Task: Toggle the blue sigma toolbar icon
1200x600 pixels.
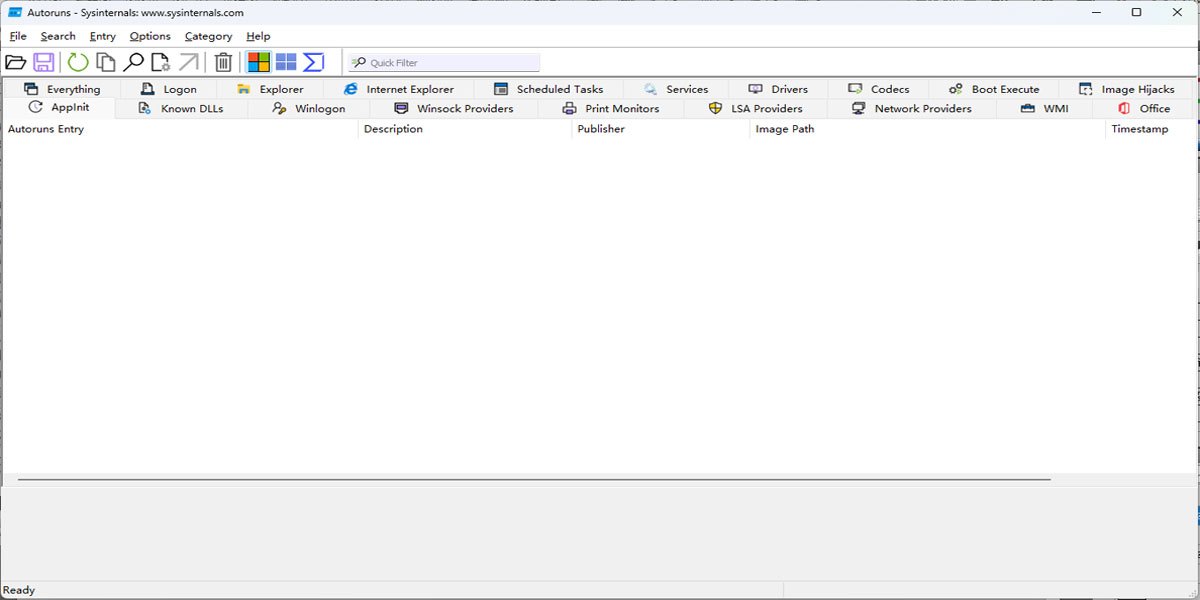Action: coord(314,62)
